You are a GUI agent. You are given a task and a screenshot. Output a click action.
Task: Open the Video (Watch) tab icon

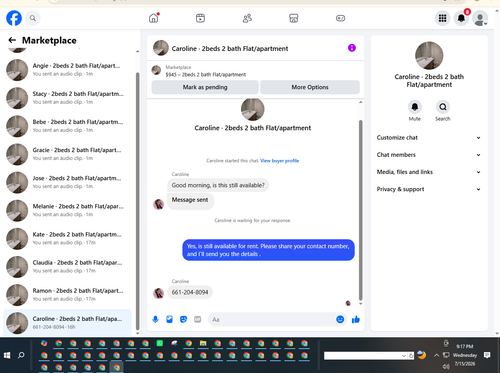tap(200, 18)
